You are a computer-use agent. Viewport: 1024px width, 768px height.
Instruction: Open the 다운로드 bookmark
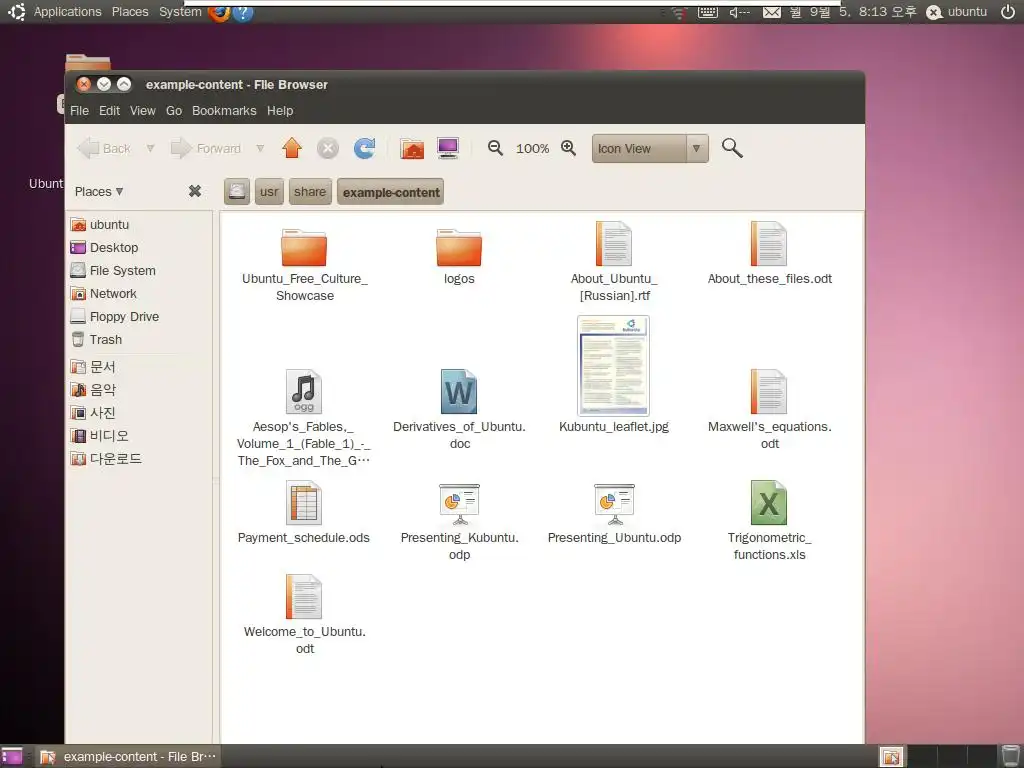tap(140, 458)
